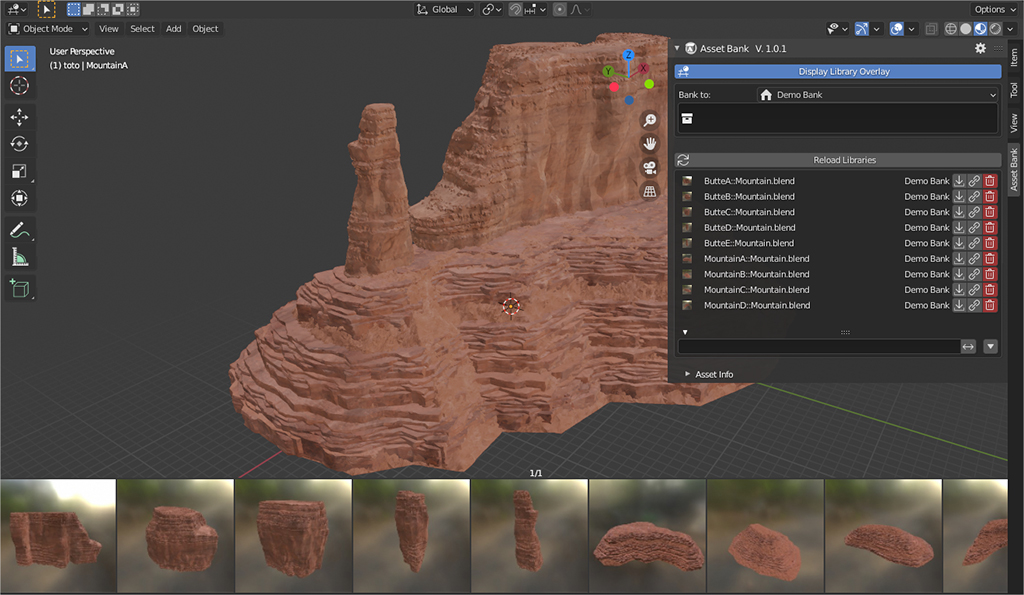Activate the Rotate tool
1024x595 pixels.
pyautogui.click(x=19, y=144)
